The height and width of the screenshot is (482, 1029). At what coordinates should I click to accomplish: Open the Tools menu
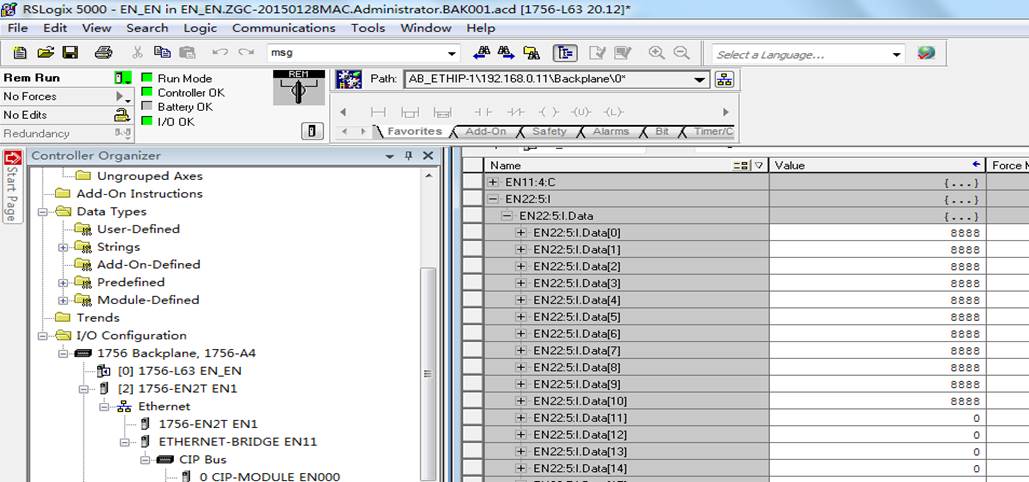[368, 28]
